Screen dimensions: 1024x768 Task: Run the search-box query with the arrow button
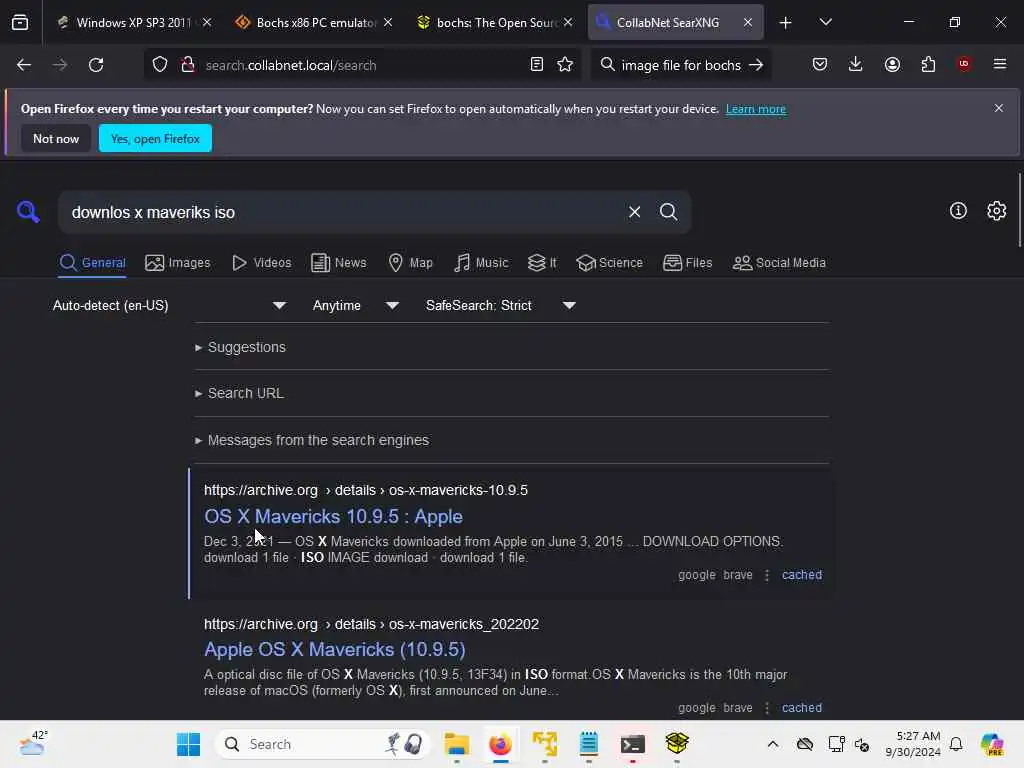[x=756, y=65]
